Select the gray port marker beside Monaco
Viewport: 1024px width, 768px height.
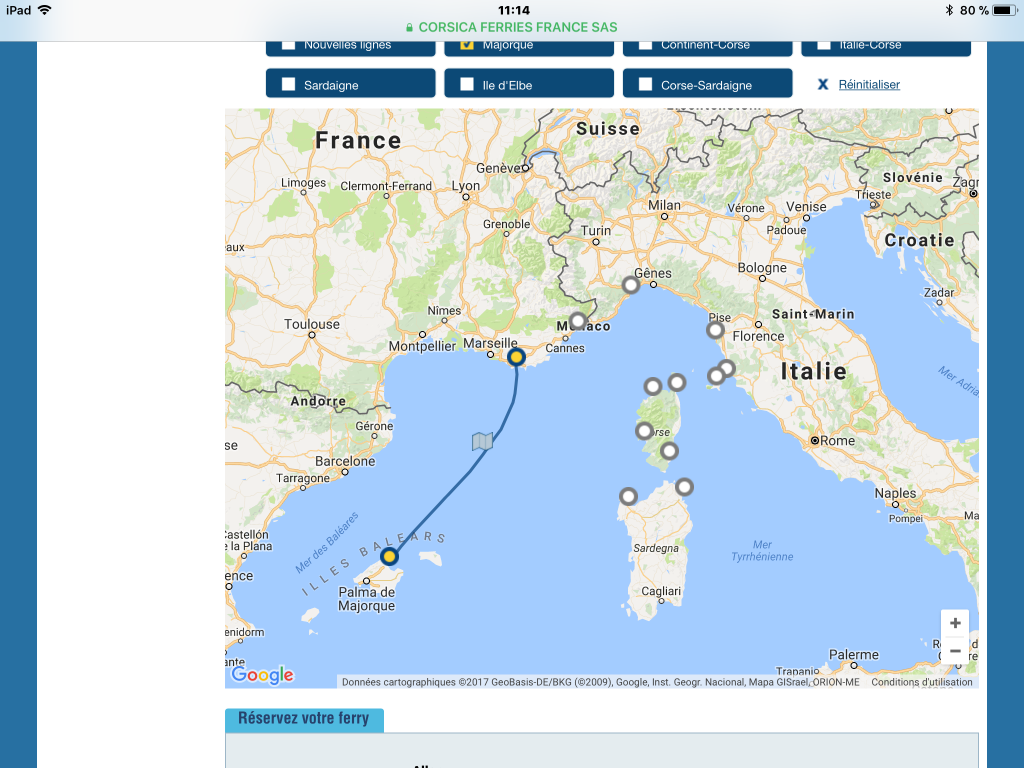pyautogui.click(x=577, y=321)
